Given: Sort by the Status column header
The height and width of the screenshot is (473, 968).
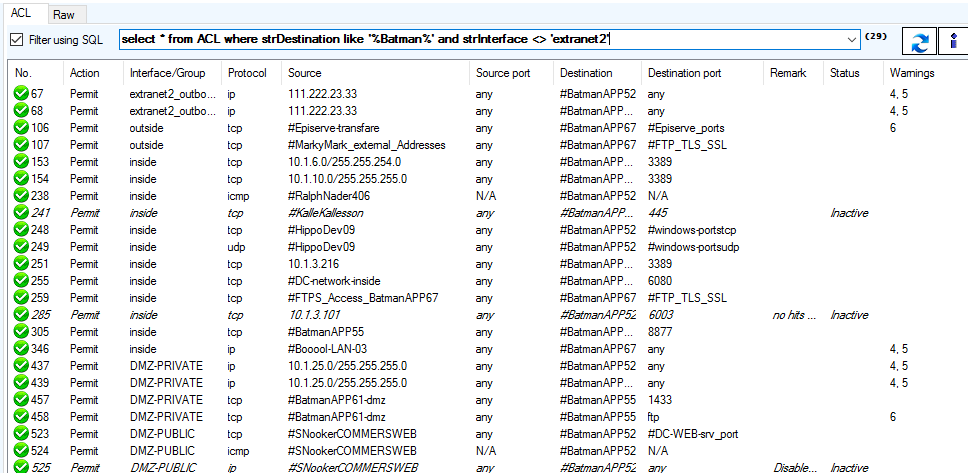Looking at the screenshot, I should 853,73.
